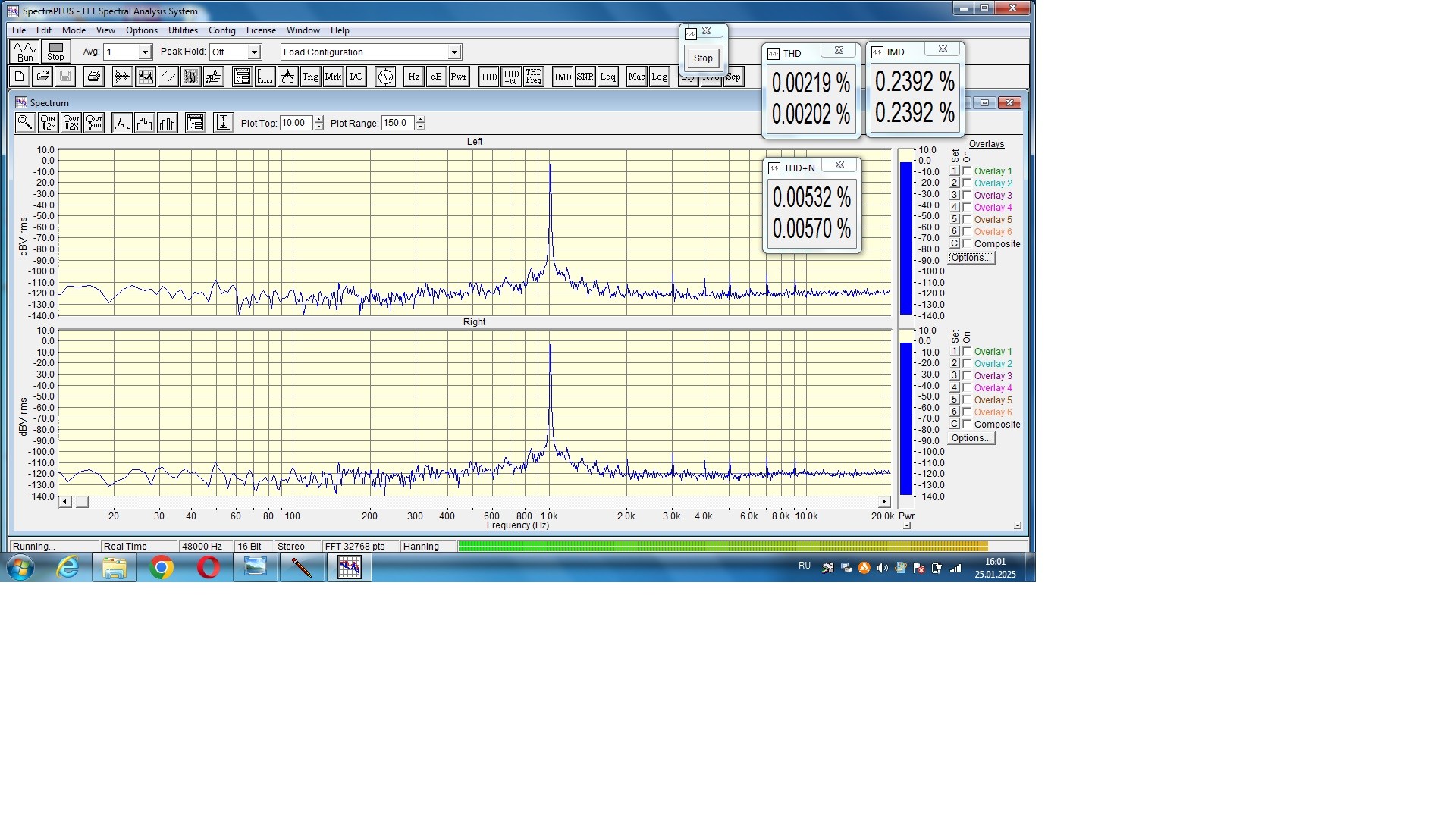Enable Overlay 3 in Right channel

click(x=967, y=376)
